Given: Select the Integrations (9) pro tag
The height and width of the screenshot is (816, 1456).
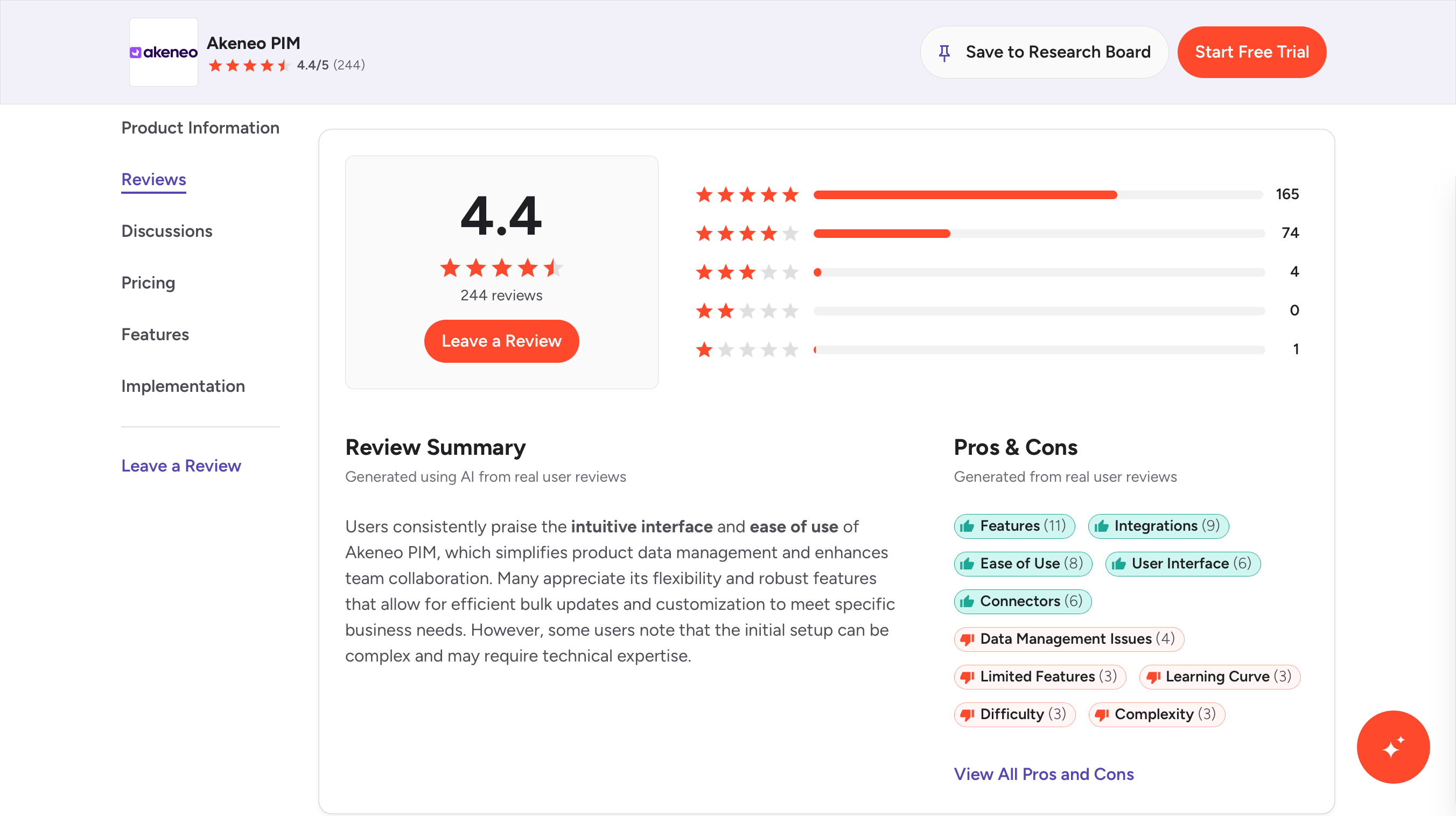Looking at the screenshot, I should 1158,526.
